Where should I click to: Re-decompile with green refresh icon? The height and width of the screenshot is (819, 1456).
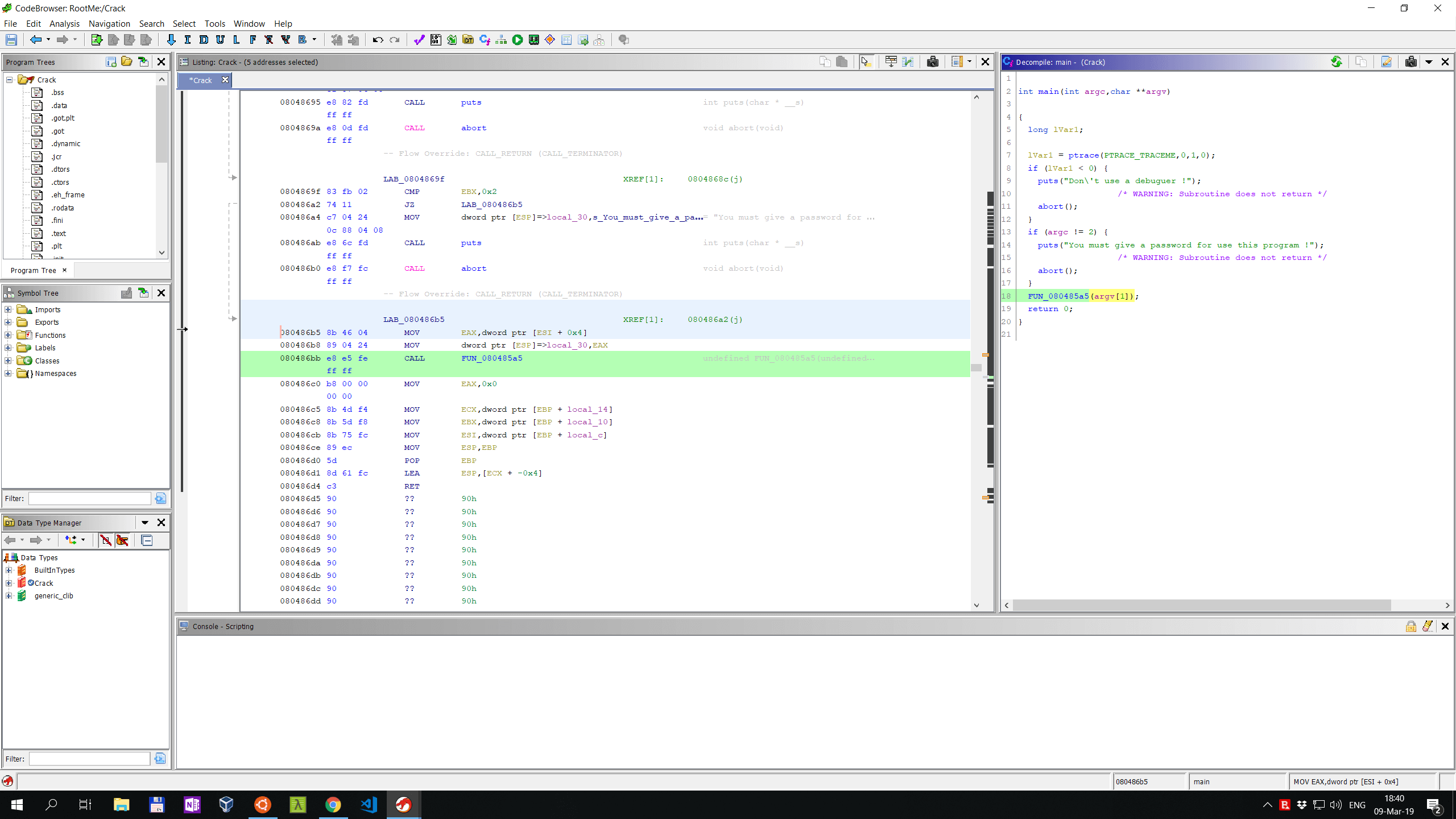pyautogui.click(x=1336, y=62)
